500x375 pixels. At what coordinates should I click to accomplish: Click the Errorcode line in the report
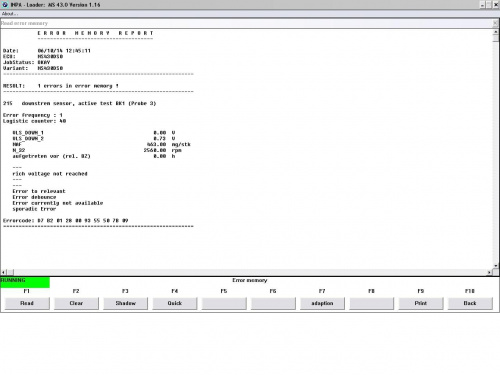pyautogui.click(x=66, y=220)
